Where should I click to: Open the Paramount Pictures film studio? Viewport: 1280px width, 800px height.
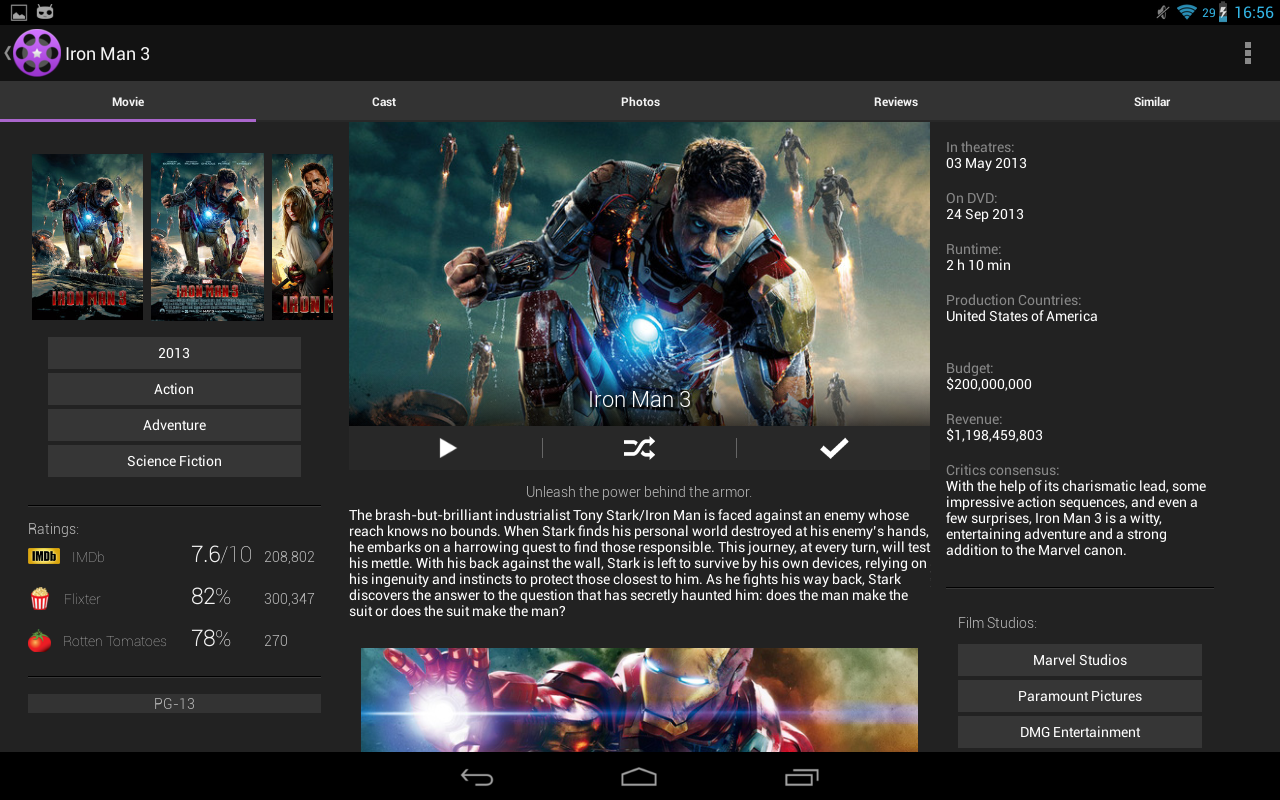coord(1080,696)
